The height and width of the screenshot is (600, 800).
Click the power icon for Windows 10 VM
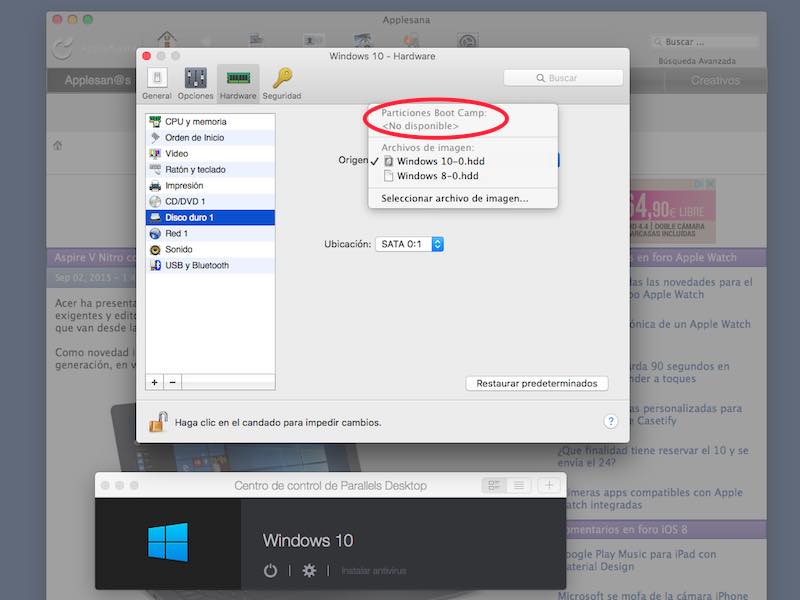tap(270, 570)
